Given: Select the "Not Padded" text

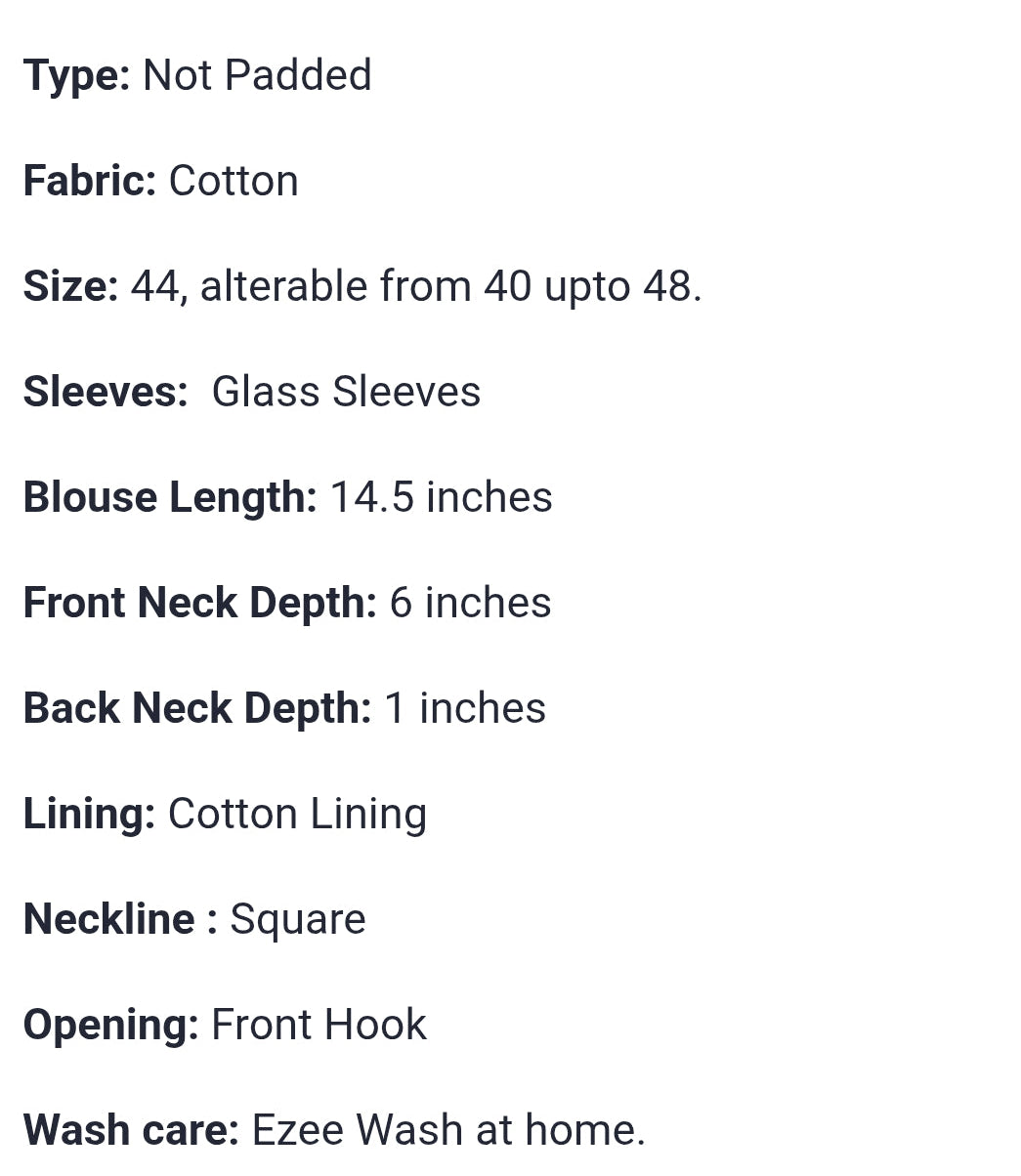Looking at the screenshot, I should click(x=257, y=76).
